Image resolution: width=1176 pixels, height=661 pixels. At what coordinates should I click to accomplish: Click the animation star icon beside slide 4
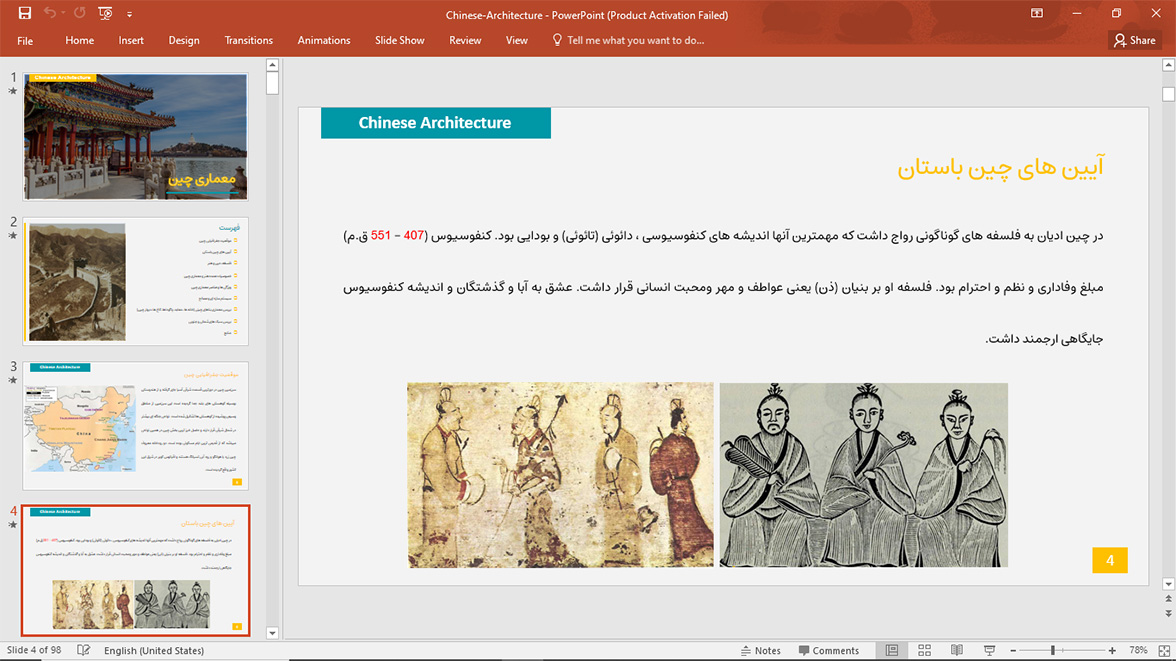coord(13,525)
